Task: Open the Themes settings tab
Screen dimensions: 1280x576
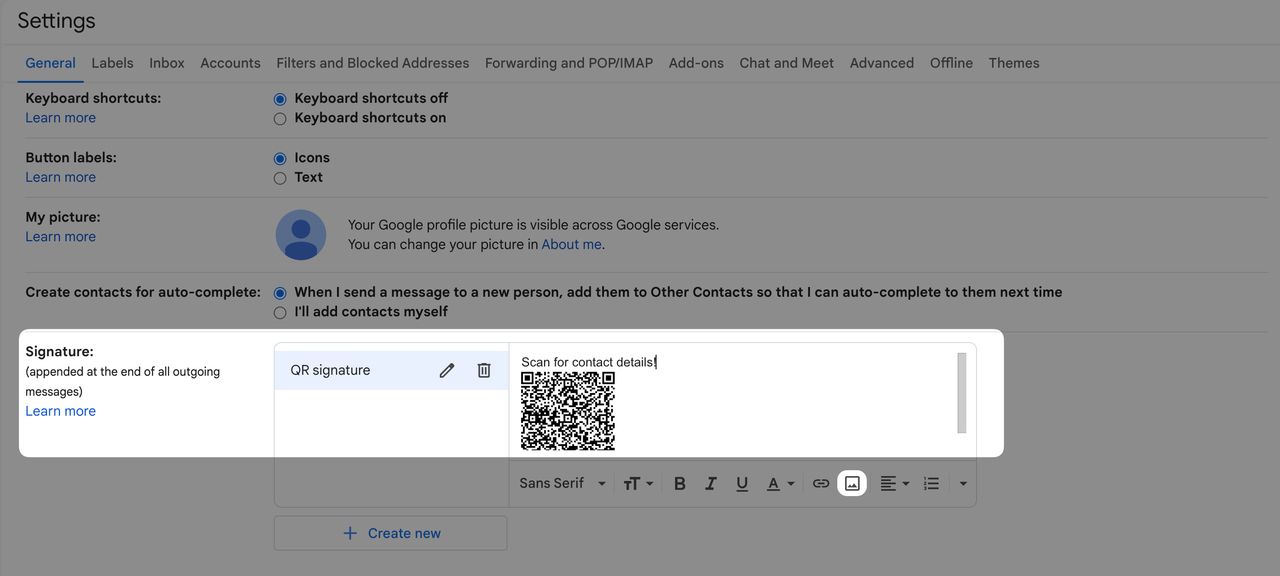Action: pos(1014,63)
